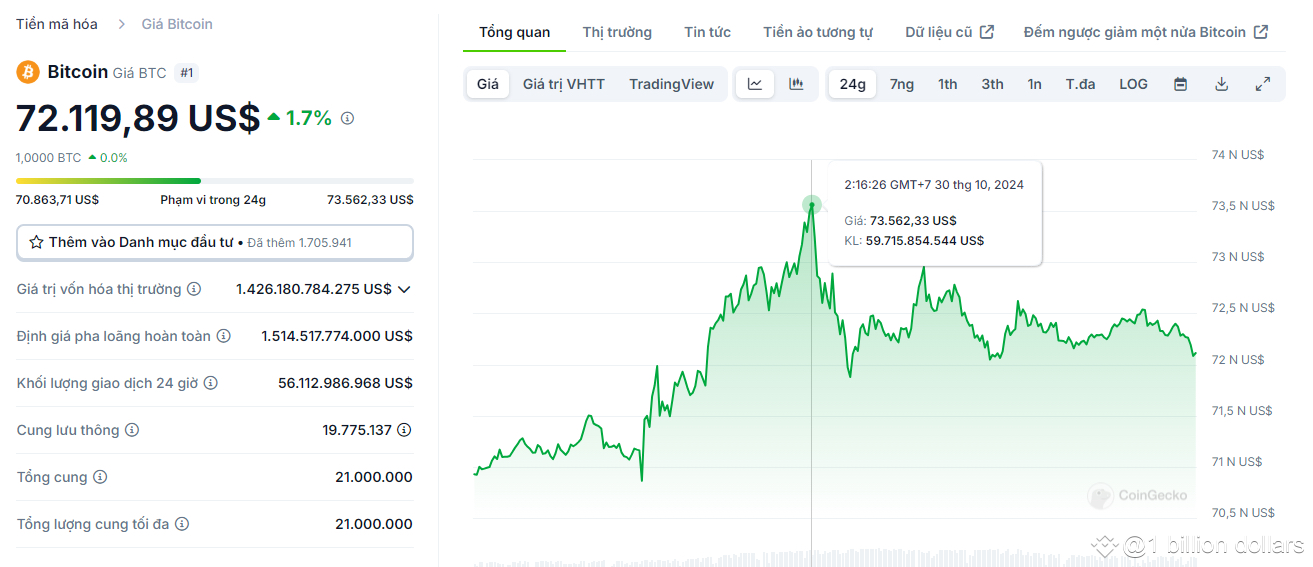Screen dimensions: 1313x567
Task: Open Dữ liệu cũ external link
Action: (x=949, y=32)
